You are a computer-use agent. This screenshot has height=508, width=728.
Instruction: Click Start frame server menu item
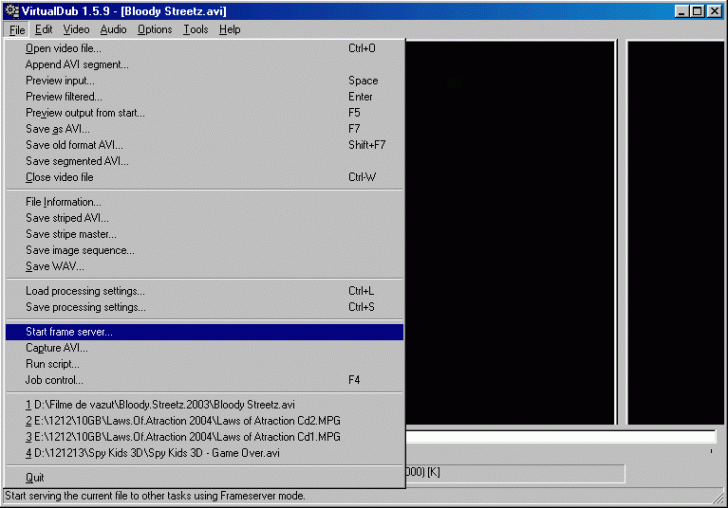click(x=69, y=332)
